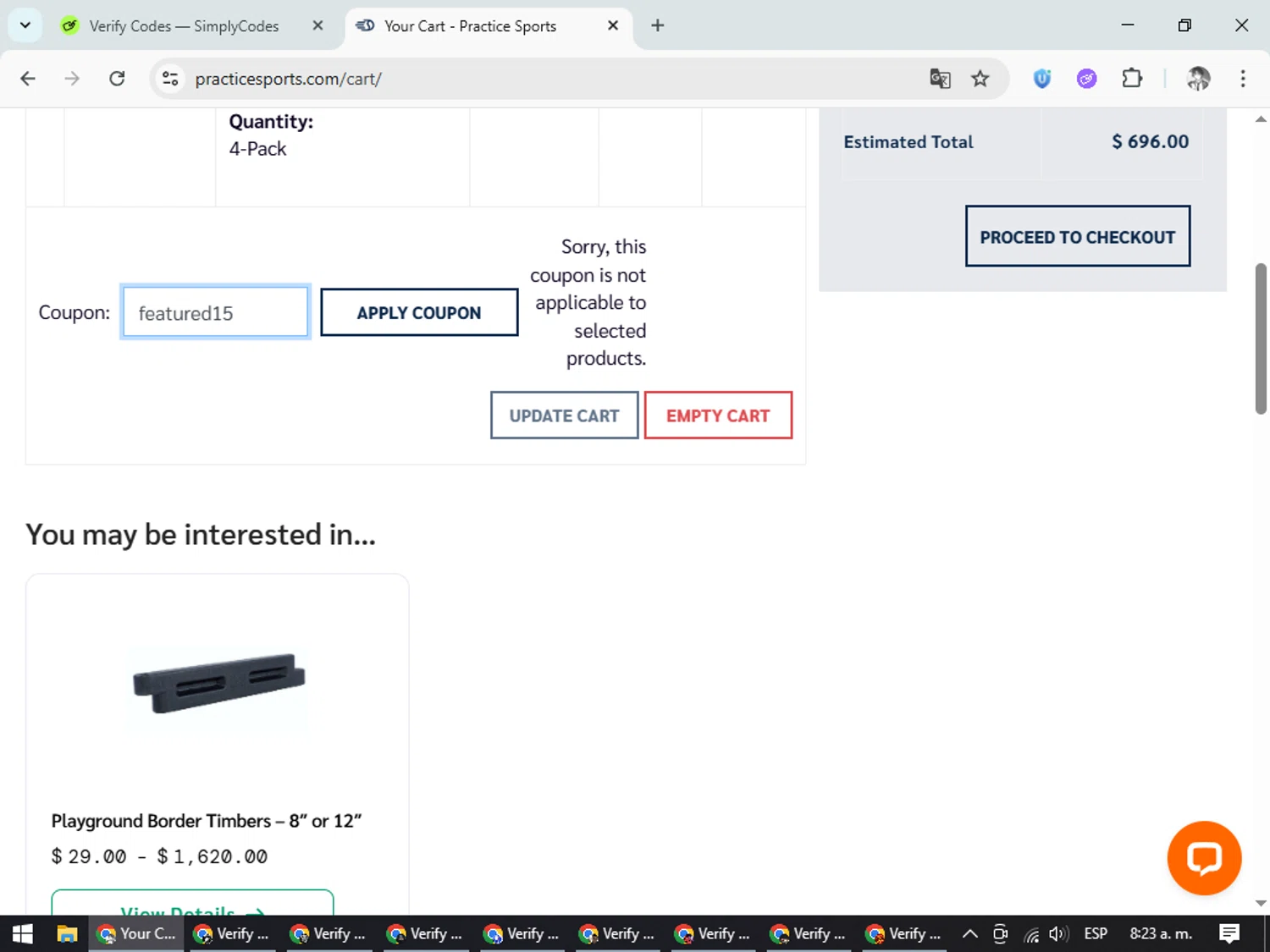Show hidden system tray icons
The width and height of the screenshot is (1270, 952).
pyautogui.click(x=970, y=933)
